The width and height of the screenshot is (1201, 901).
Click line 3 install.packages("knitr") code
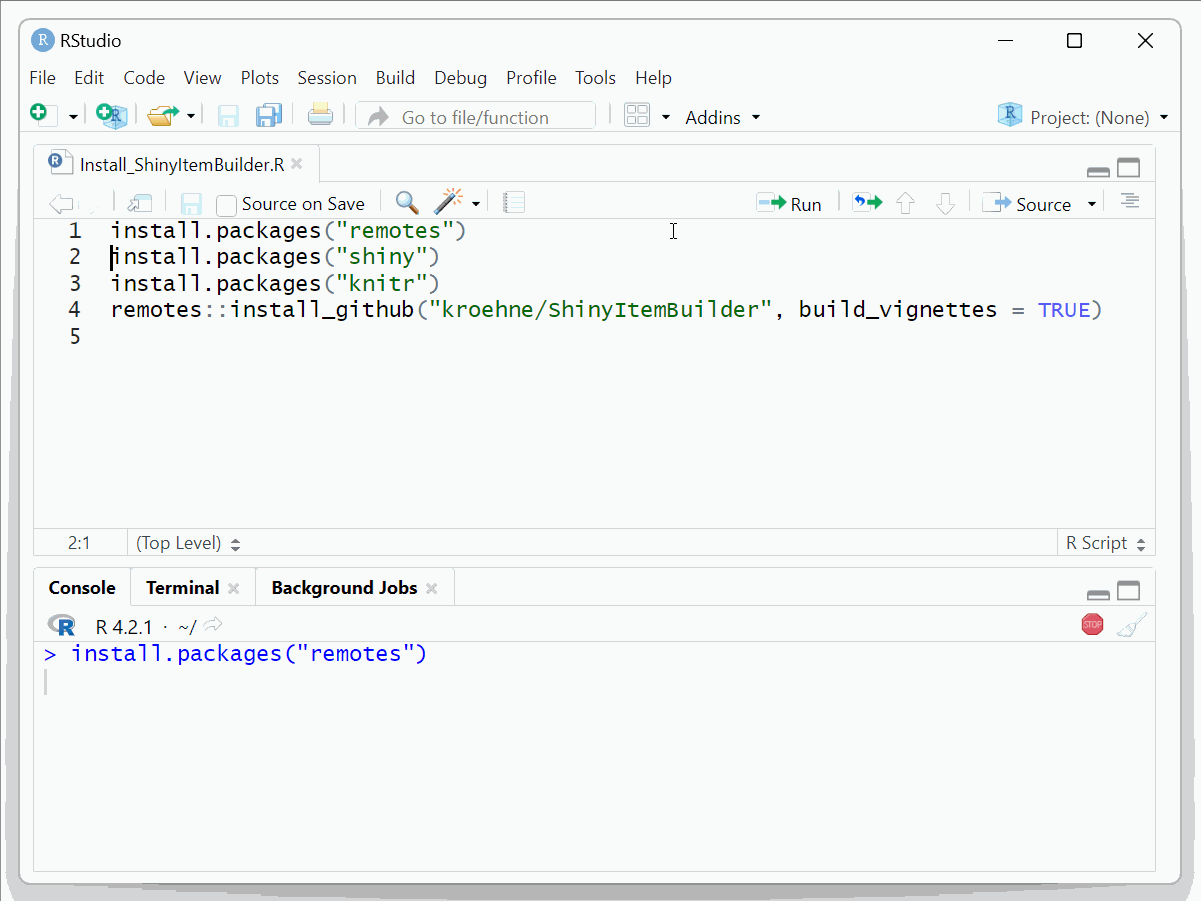pos(275,283)
